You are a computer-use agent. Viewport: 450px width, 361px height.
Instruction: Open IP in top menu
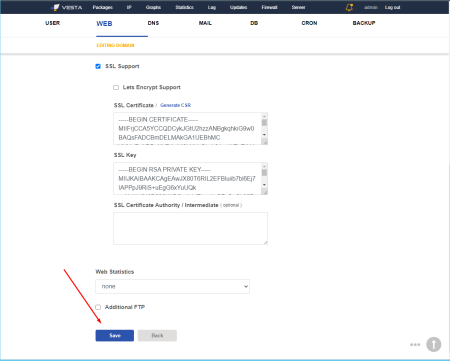tap(129, 7)
